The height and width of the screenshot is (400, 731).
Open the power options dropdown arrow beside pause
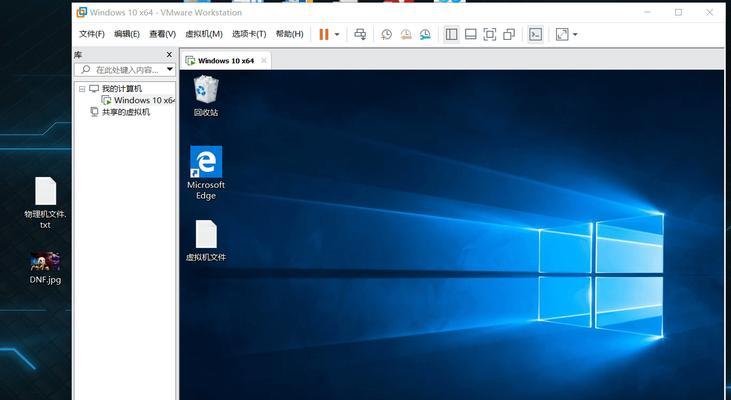337,34
